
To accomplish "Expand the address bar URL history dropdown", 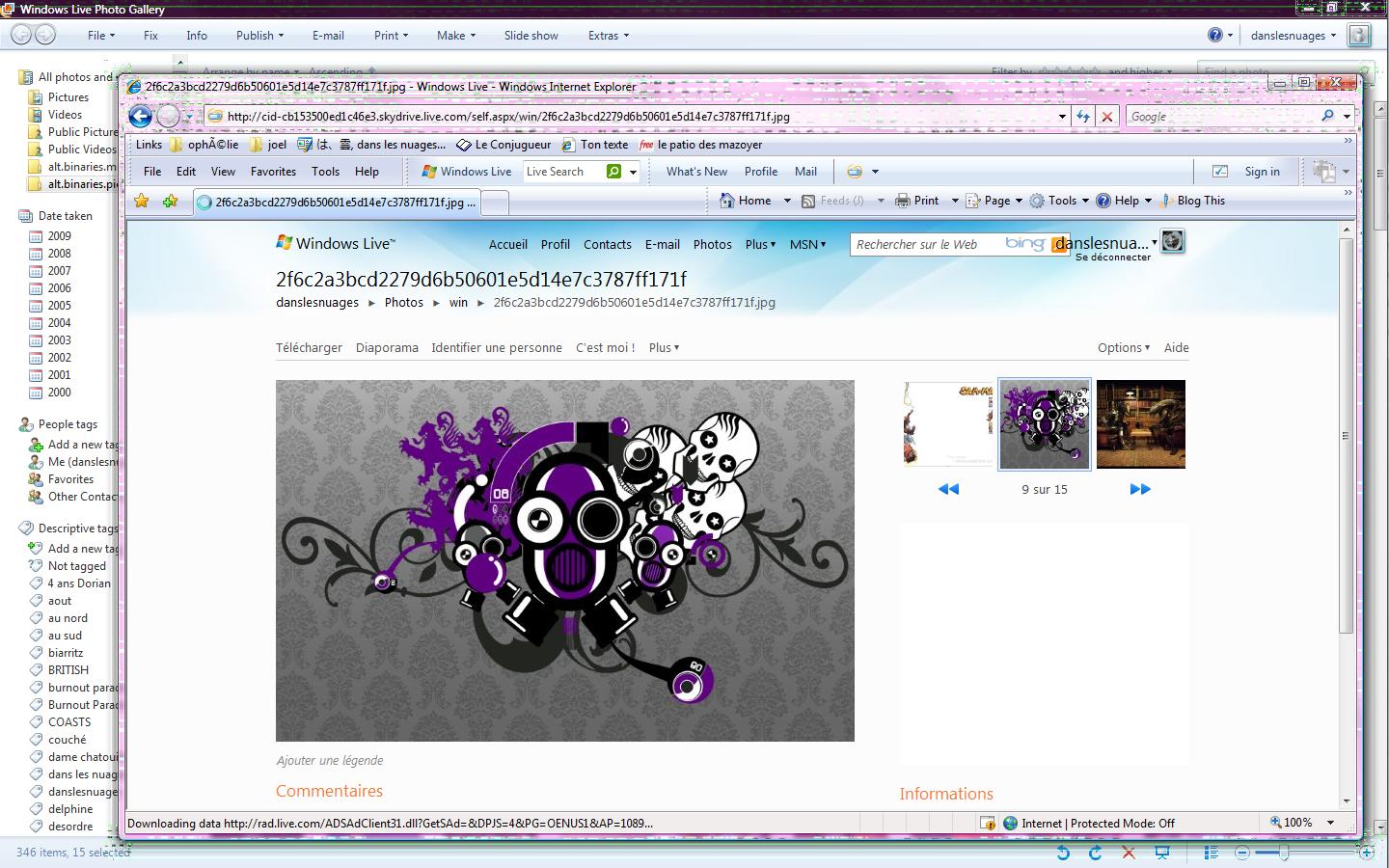I will click(1062, 117).
